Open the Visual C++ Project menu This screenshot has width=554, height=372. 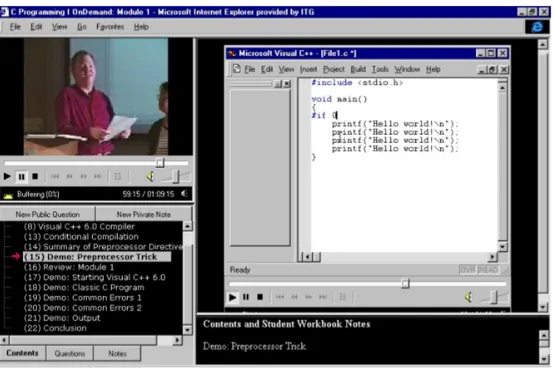(x=334, y=69)
